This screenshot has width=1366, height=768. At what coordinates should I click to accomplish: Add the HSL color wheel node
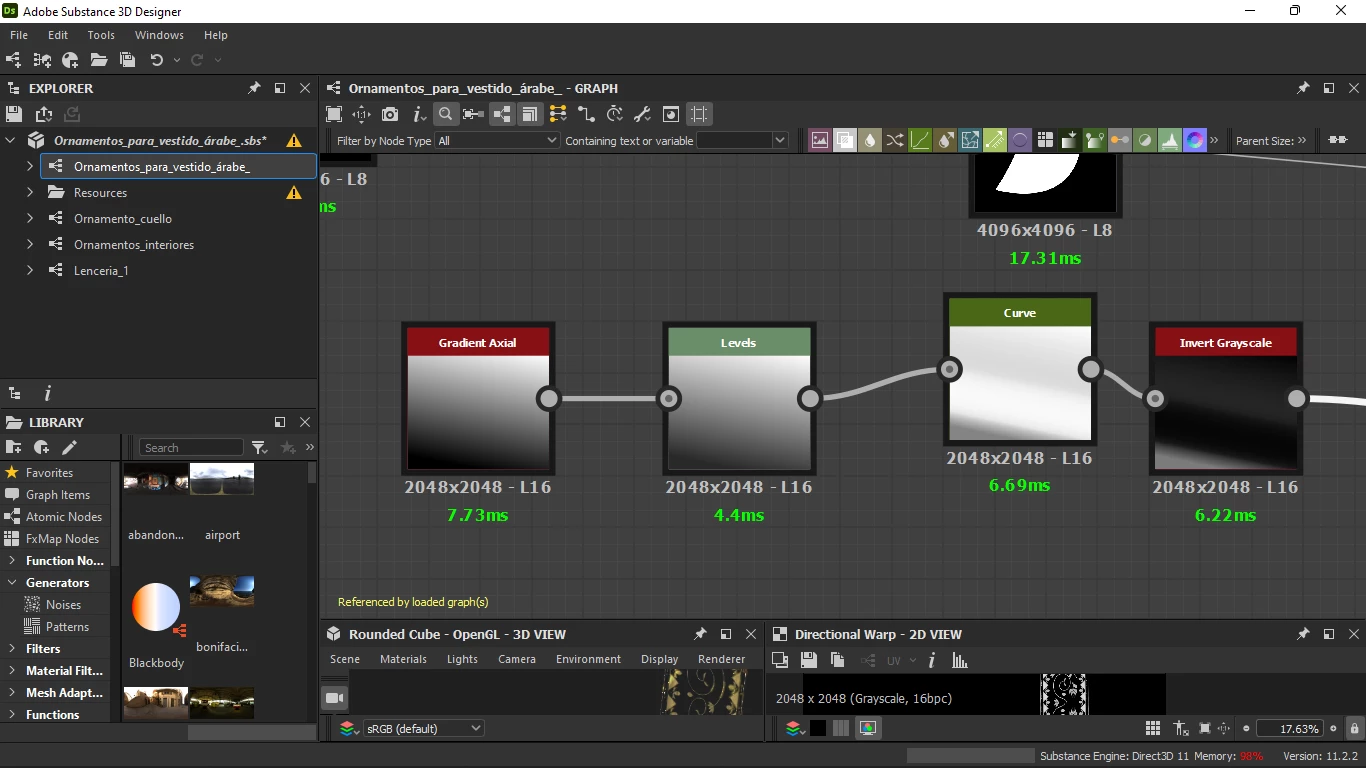(x=1195, y=140)
